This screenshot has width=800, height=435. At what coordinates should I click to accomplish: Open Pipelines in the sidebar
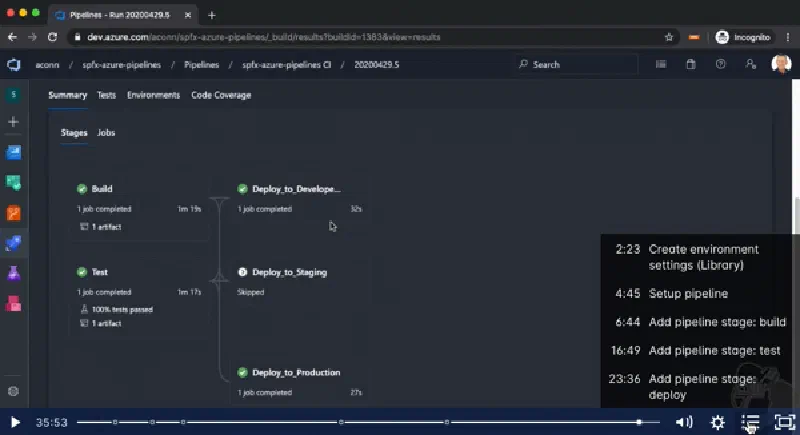pyautogui.click(x=14, y=243)
